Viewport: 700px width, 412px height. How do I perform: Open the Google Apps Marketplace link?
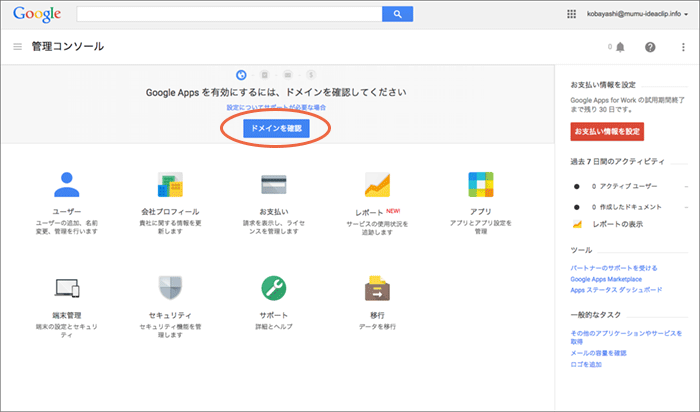click(x=606, y=279)
